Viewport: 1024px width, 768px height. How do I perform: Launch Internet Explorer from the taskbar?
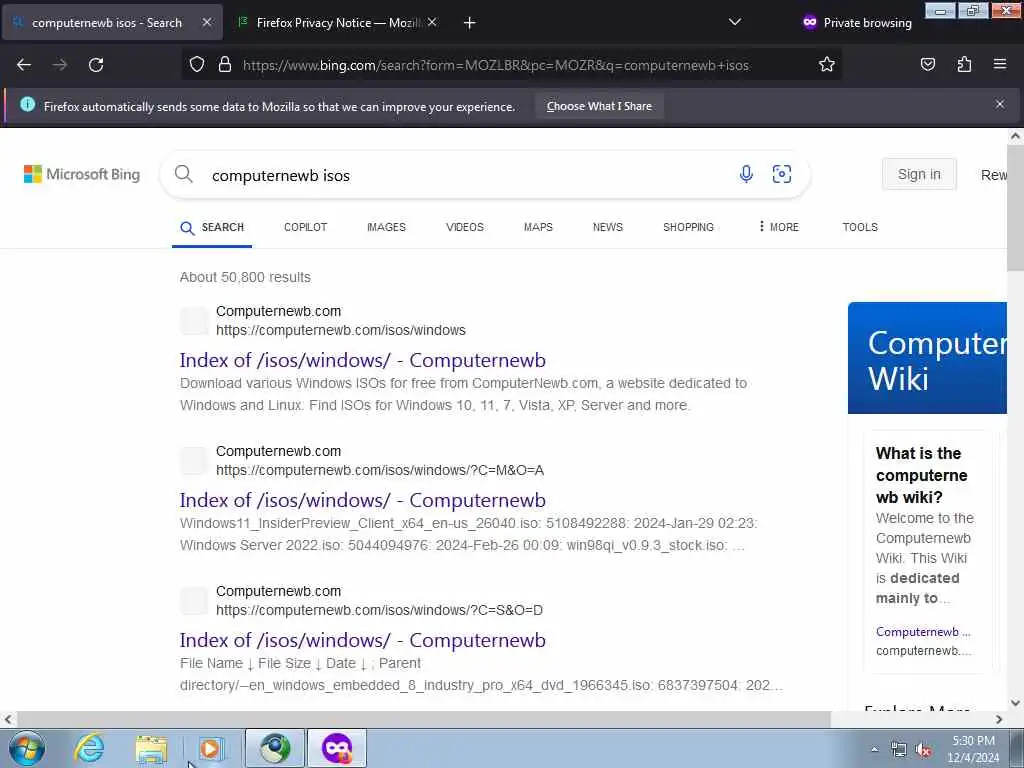point(89,748)
